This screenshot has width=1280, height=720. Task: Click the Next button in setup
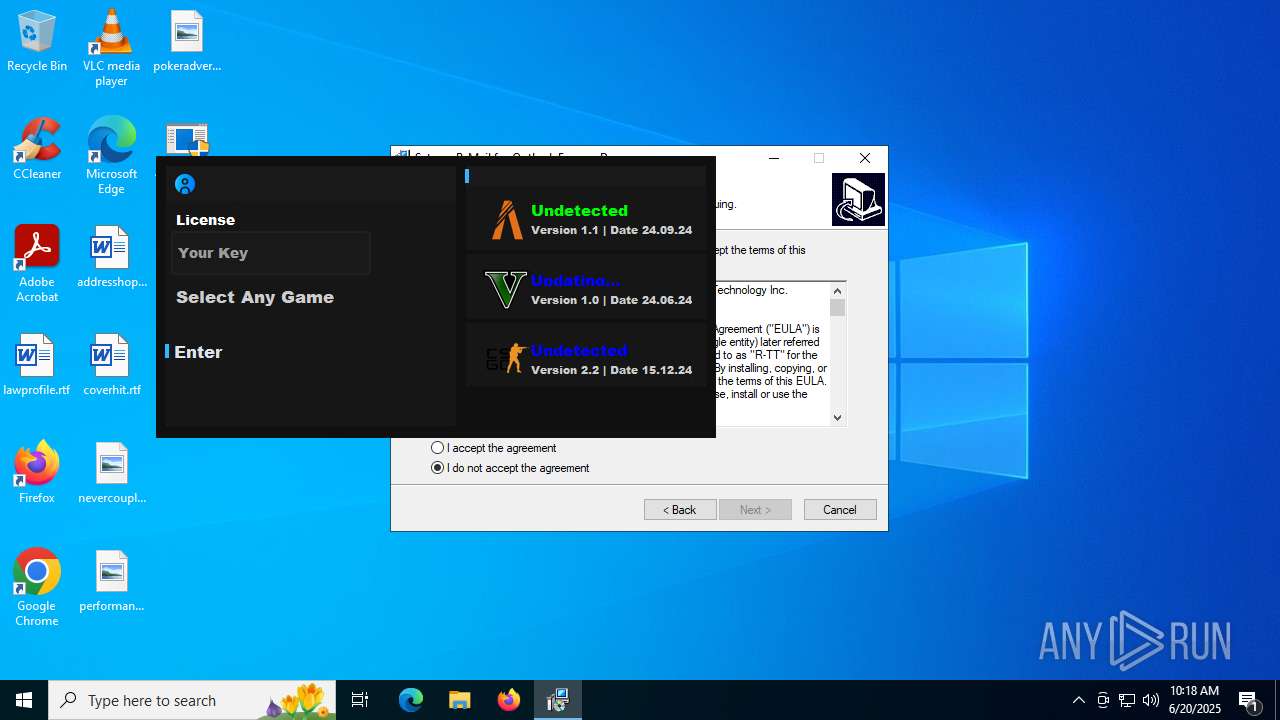[x=755, y=510]
